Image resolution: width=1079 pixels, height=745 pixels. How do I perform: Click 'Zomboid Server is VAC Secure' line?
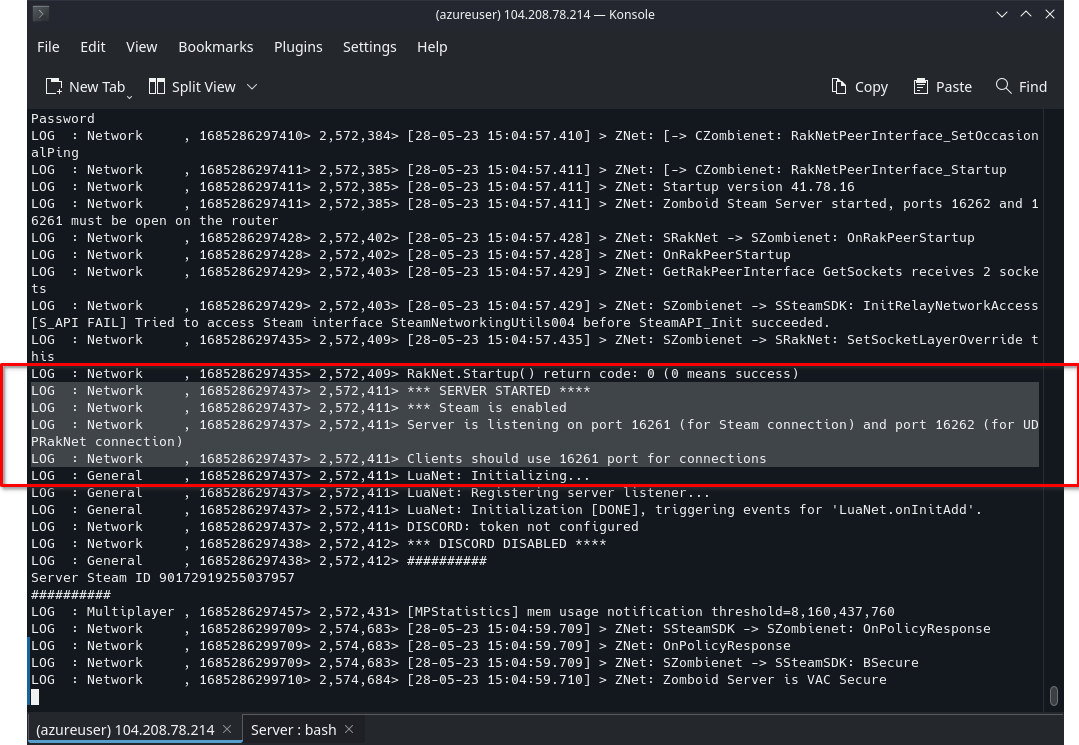pyautogui.click(x=458, y=680)
